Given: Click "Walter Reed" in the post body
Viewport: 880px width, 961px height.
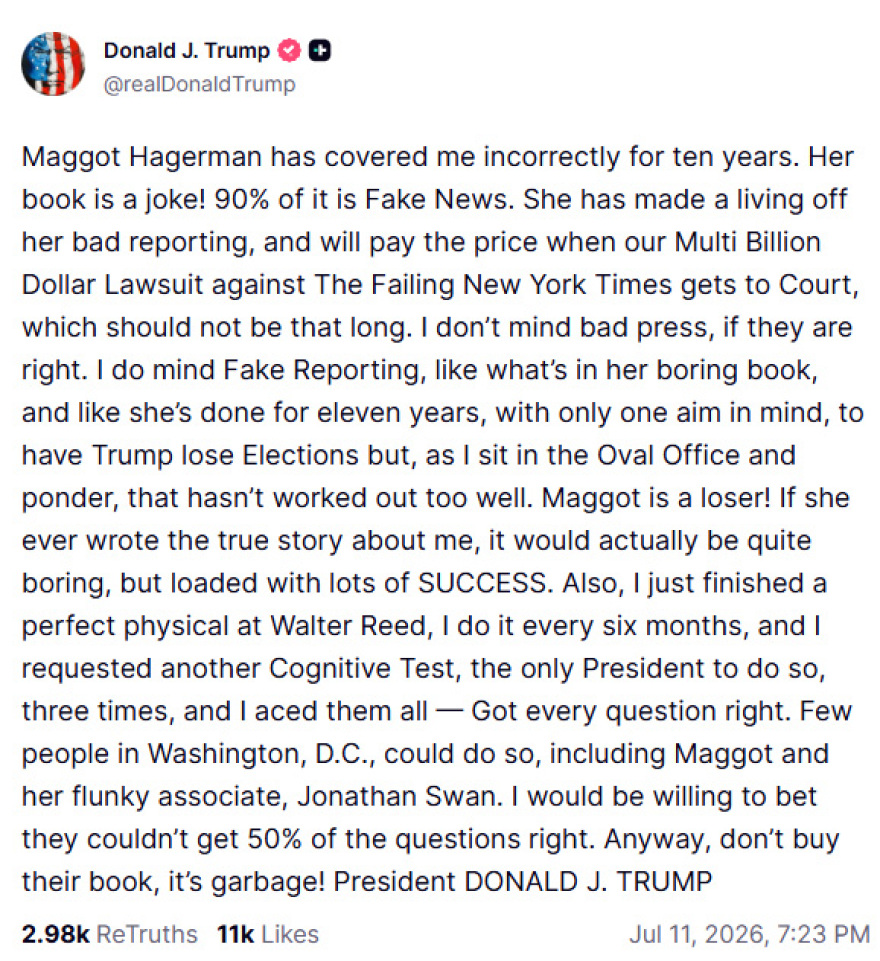Looking at the screenshot, I should (348, 626).
